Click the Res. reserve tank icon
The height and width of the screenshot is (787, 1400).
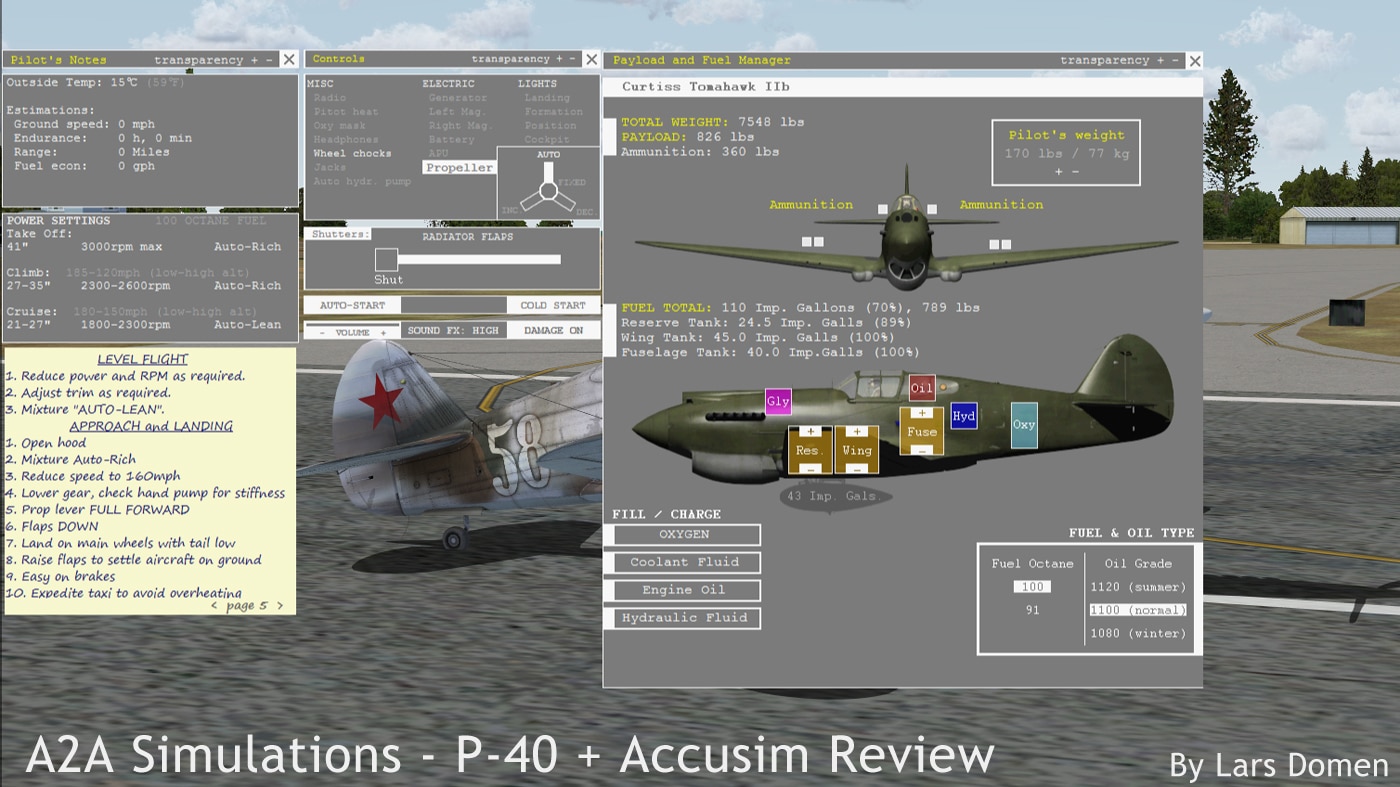click(809, 450)
